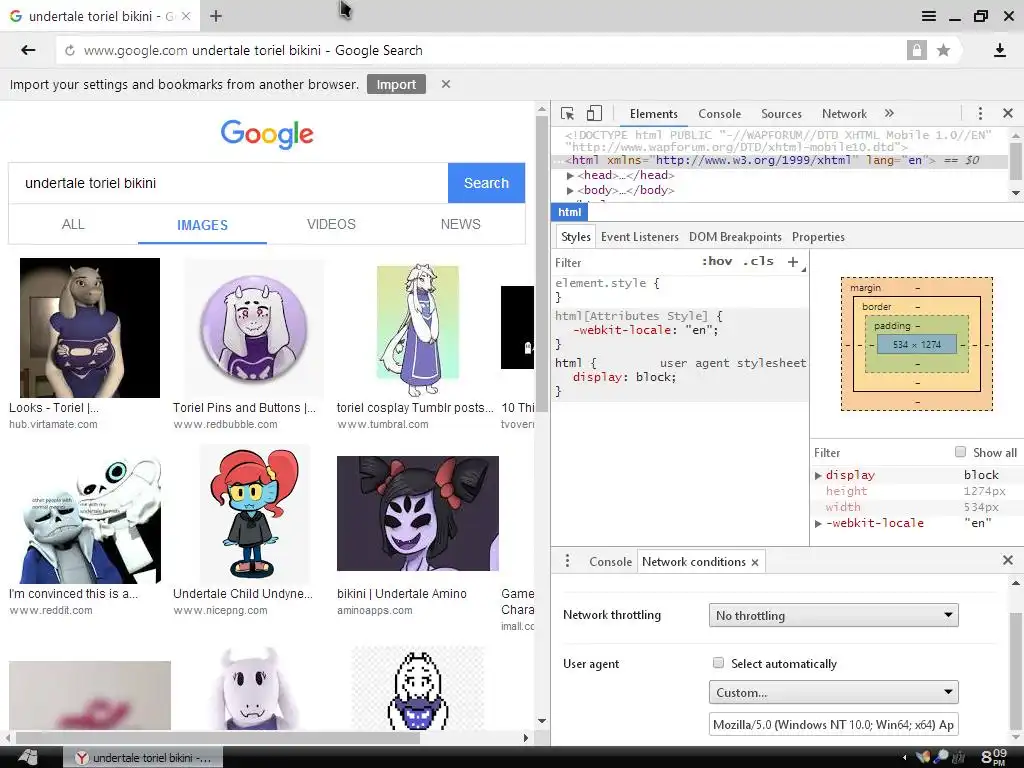Viewport: 1024px width, 768px height.
Task: Open DevTools three-dot customize menu
Action: pos(980,114)
